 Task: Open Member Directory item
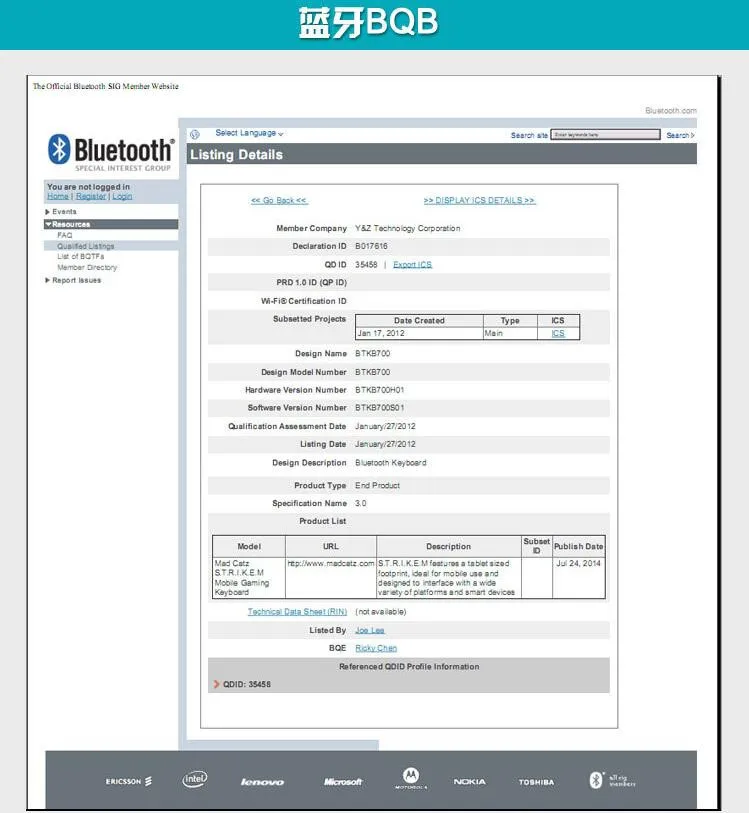pos(87,268)
